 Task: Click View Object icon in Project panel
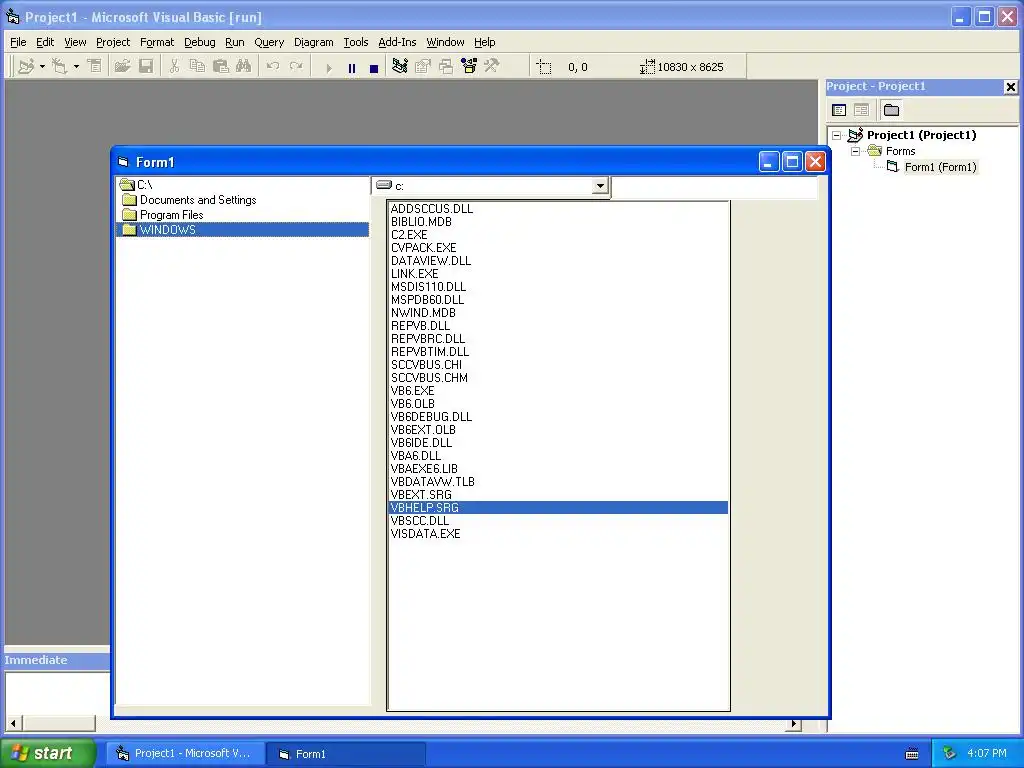pos(861,110)
